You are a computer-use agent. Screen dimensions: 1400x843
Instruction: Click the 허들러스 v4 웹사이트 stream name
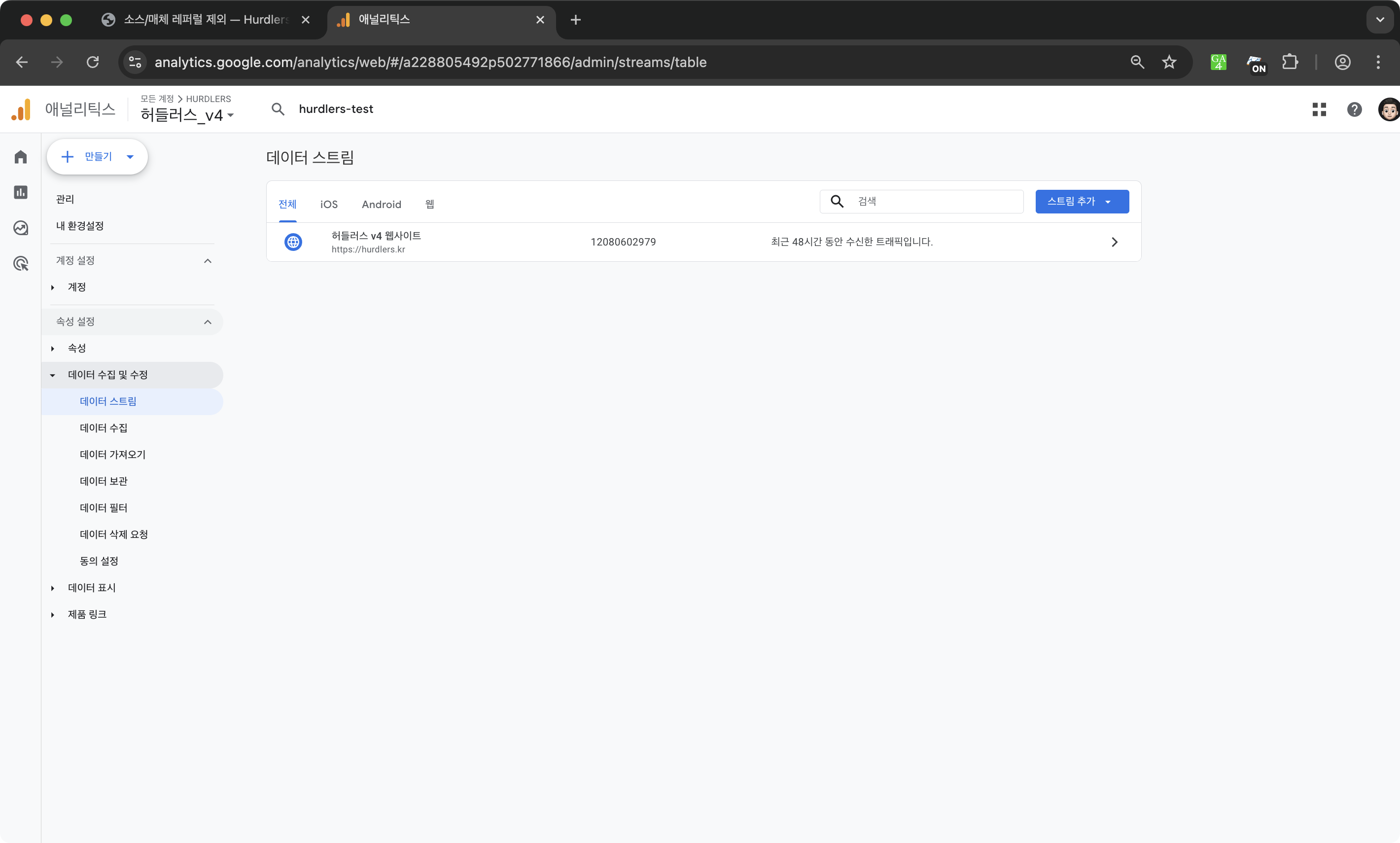click(377, 236)
